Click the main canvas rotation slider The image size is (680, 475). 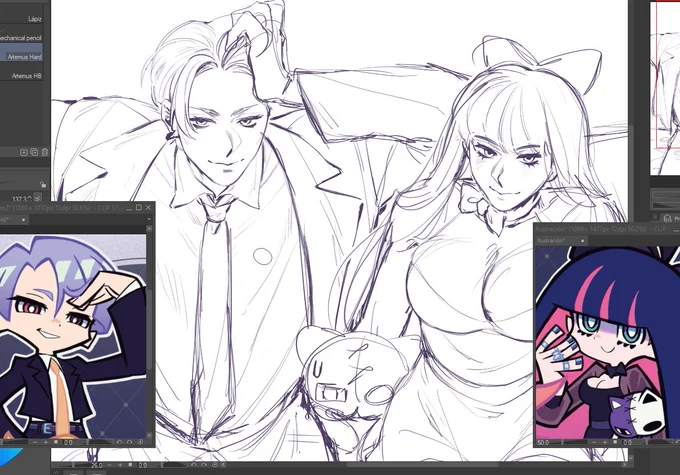coord(174,465)
